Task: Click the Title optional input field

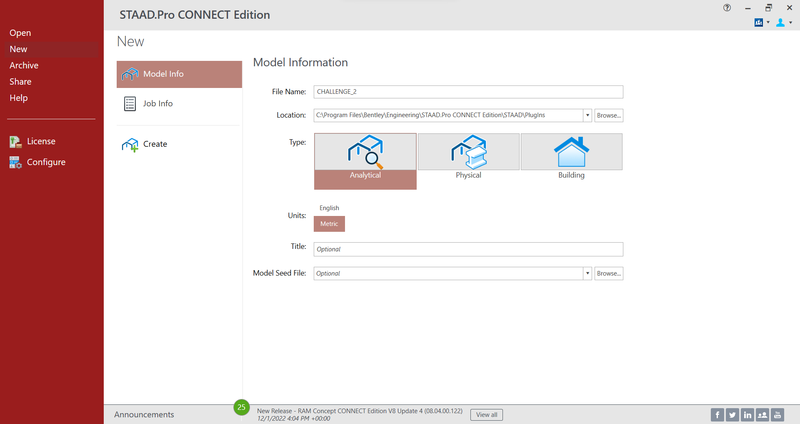Action: pyautogui.click(x=468, y=250)
